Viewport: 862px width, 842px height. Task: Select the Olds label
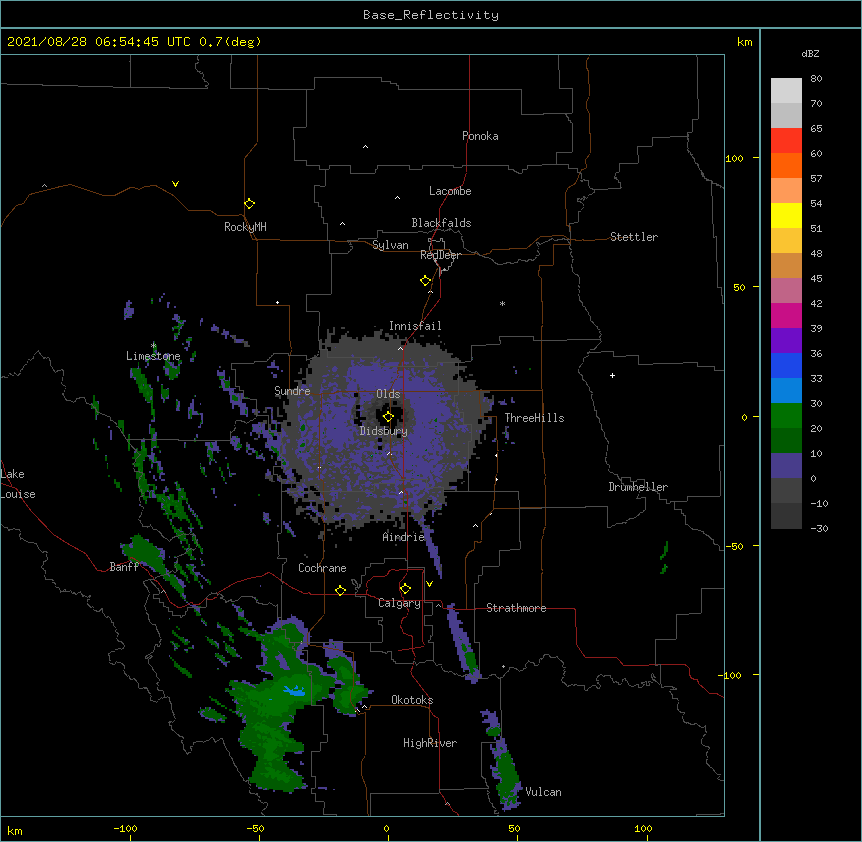(388, 394)
